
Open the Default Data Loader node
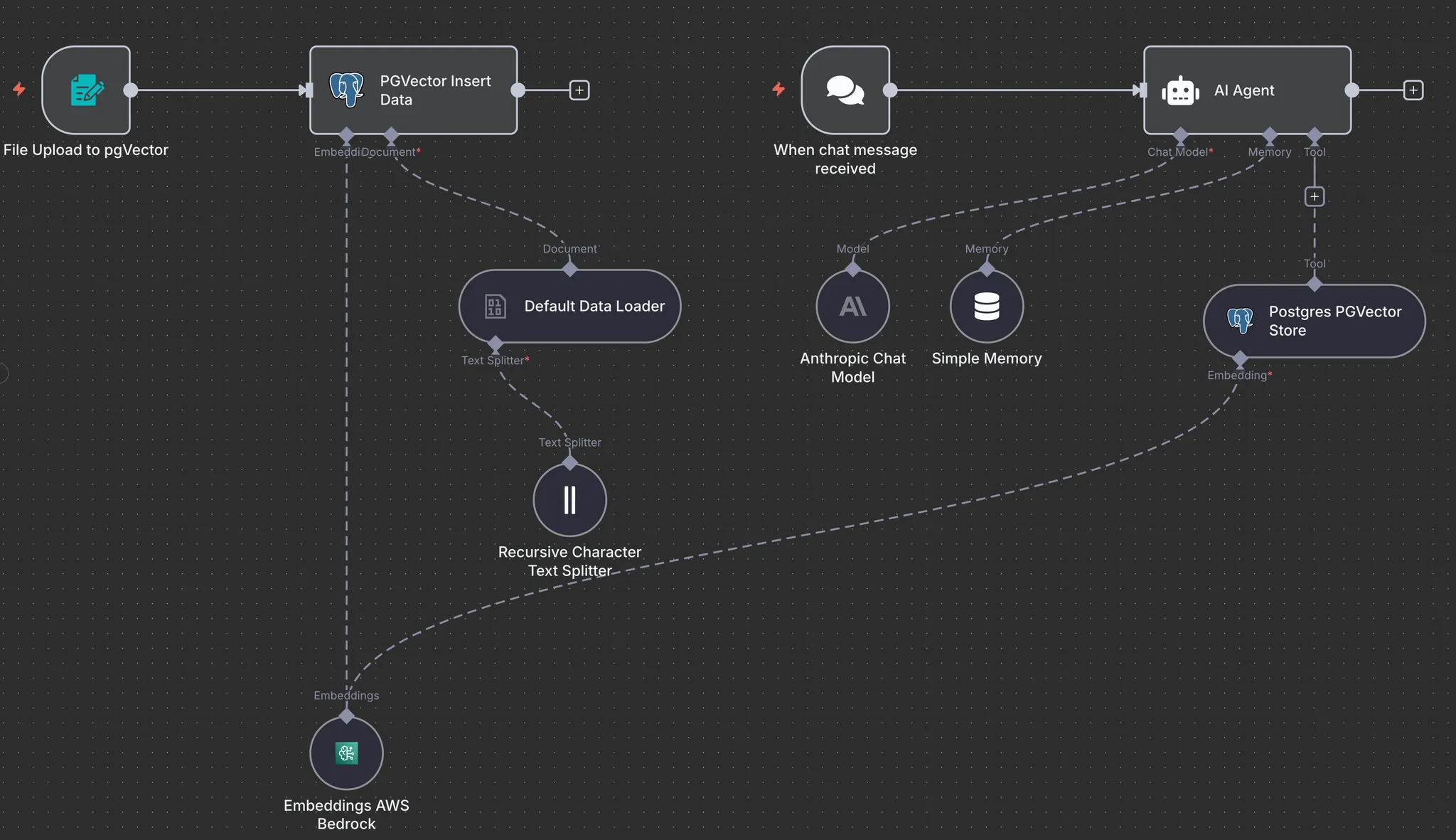click(x=569, y=306)
